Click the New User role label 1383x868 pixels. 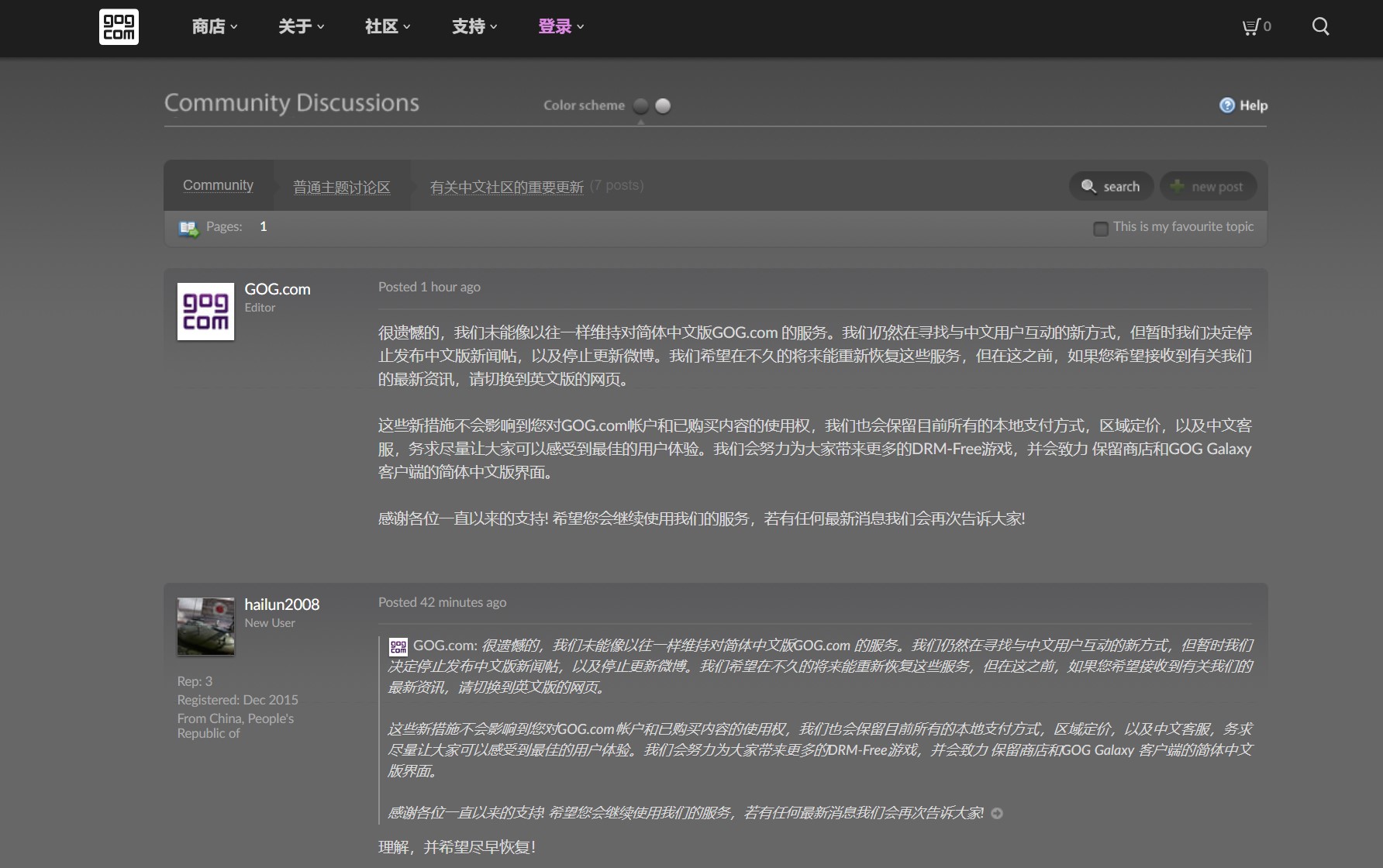pos(270,623)
